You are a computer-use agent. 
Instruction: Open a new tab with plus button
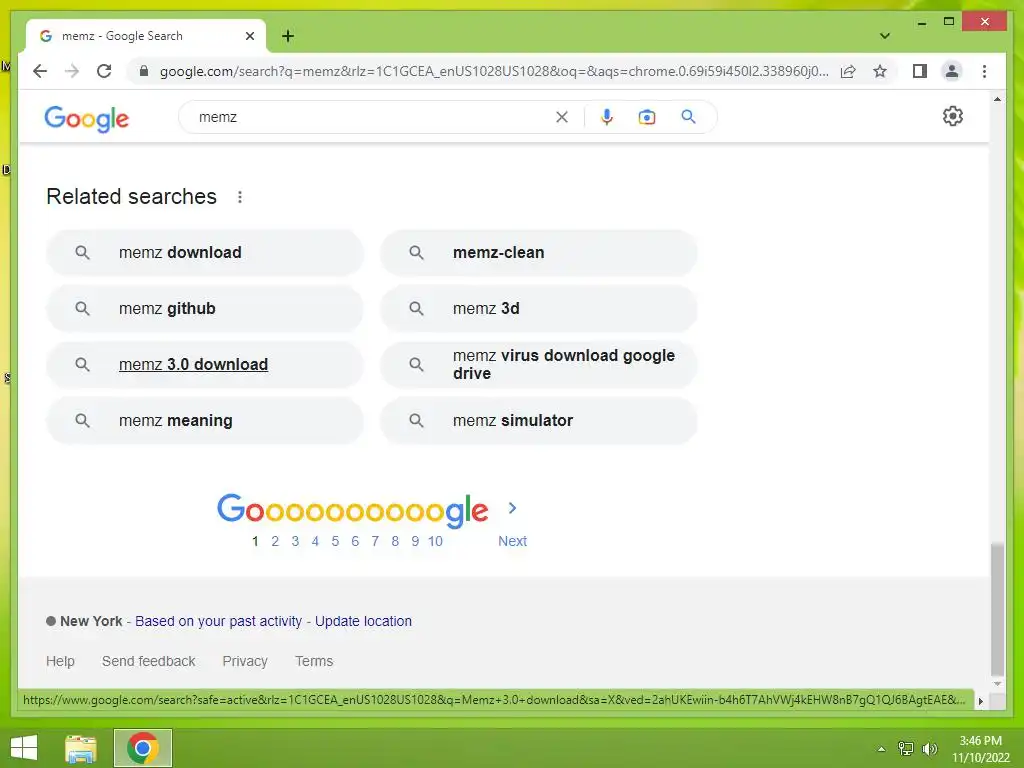coord(288,36)
